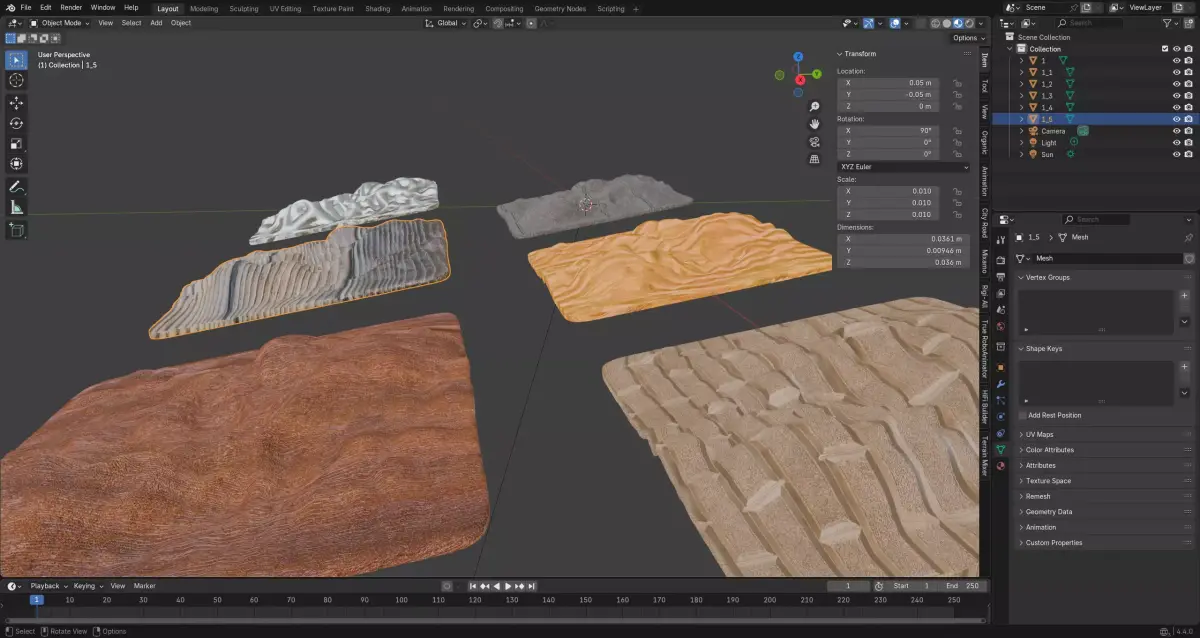Pick the Add Cube tool

16,230
